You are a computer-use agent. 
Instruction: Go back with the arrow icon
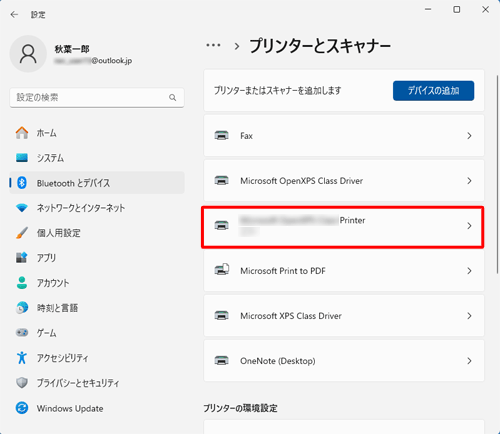pyautogui.click(x=14, y=15)
